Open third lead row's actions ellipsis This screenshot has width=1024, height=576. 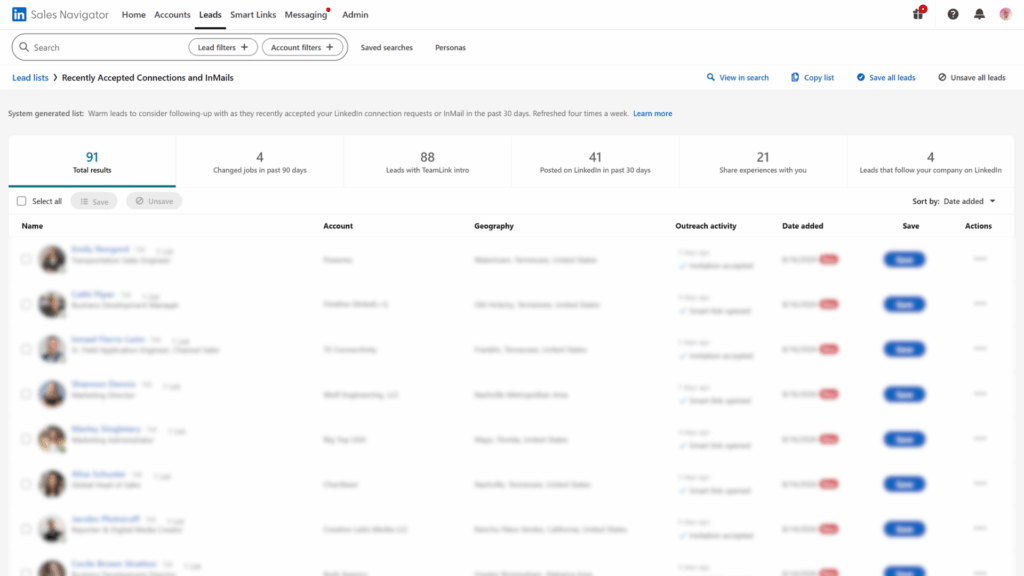click(x=980, y=349)
